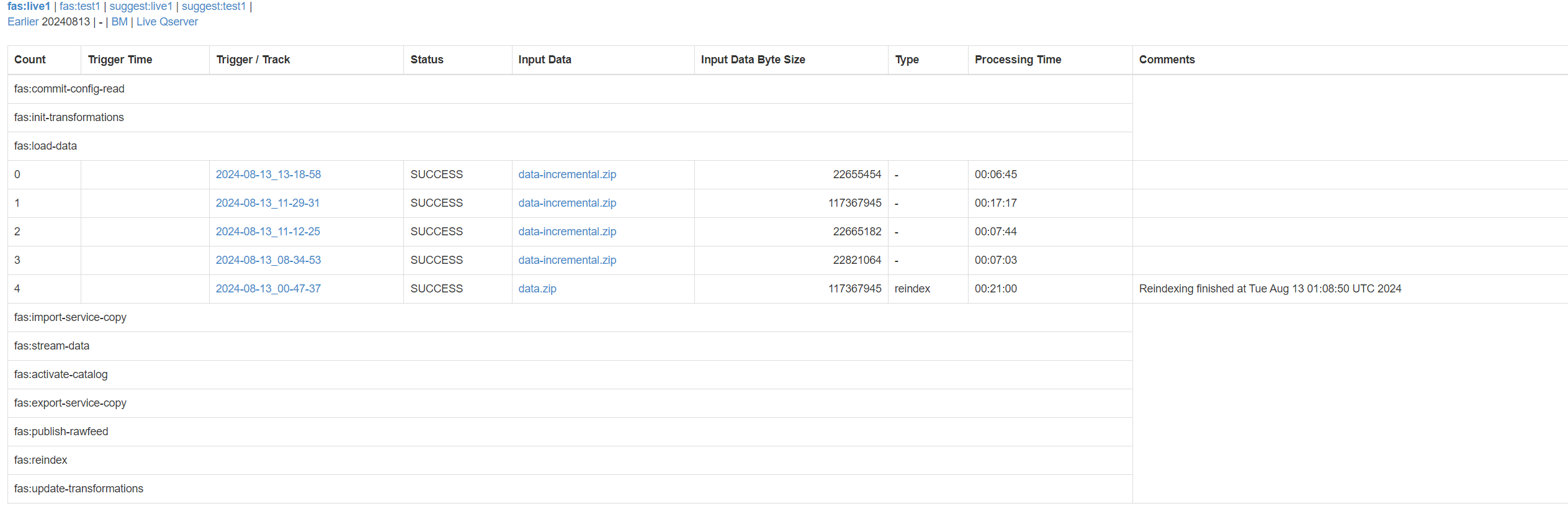Click the date 20240813 text
This screenshot has width=1568, height=524.
point(66,22)
